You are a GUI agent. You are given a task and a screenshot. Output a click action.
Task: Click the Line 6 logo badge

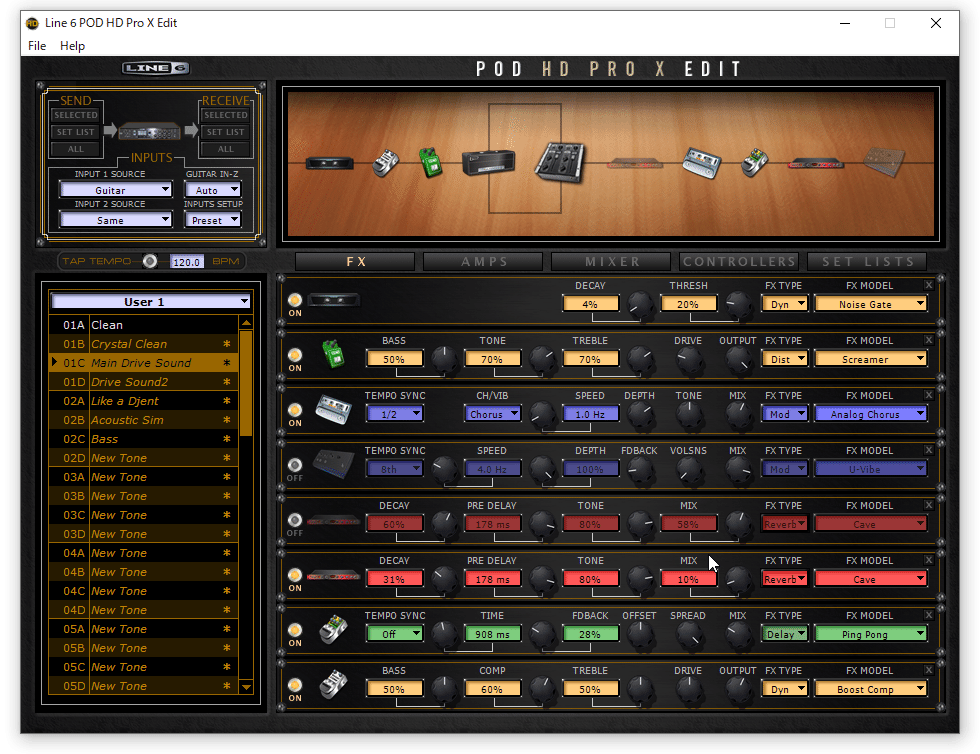click(156, 68)
